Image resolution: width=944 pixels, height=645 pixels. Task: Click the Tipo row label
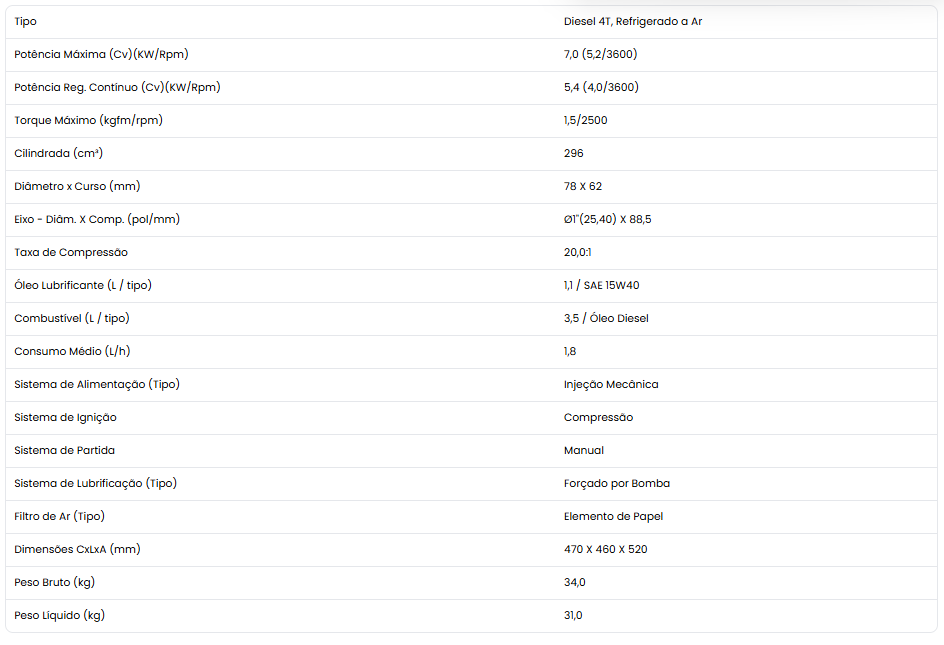tap(25, 22)
